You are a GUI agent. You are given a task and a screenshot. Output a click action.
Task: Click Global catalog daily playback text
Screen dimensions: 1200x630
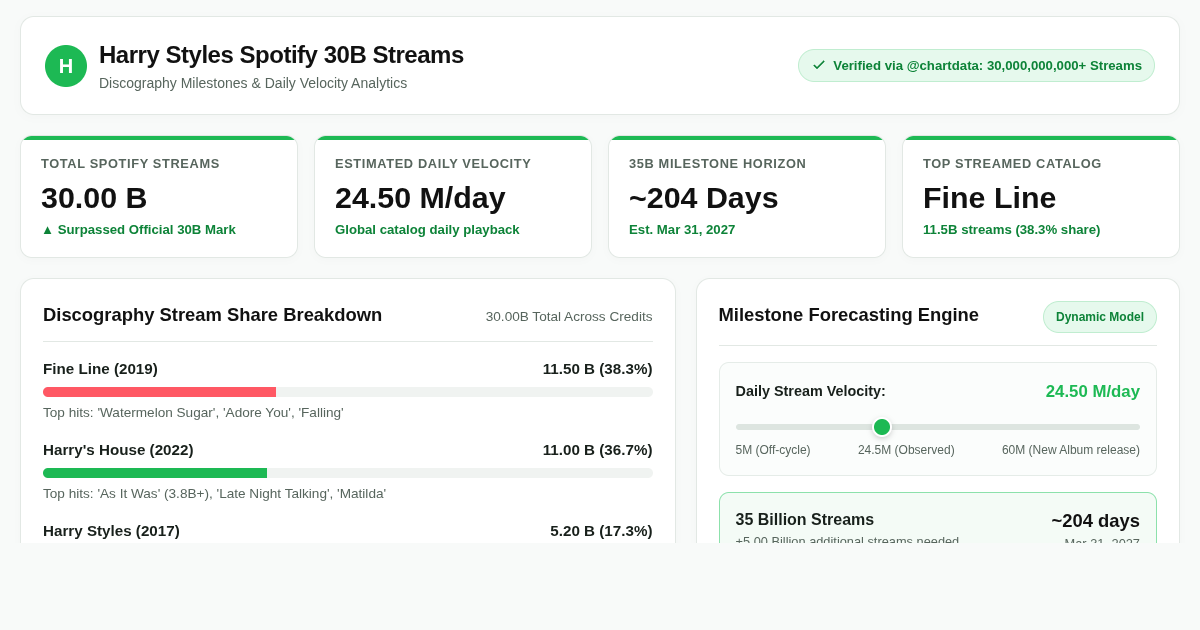[427, 230]
